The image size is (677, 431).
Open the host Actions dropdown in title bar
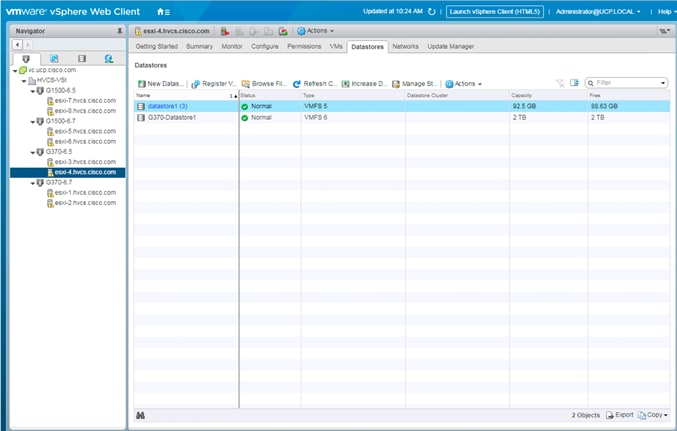(x=316, y=31)
